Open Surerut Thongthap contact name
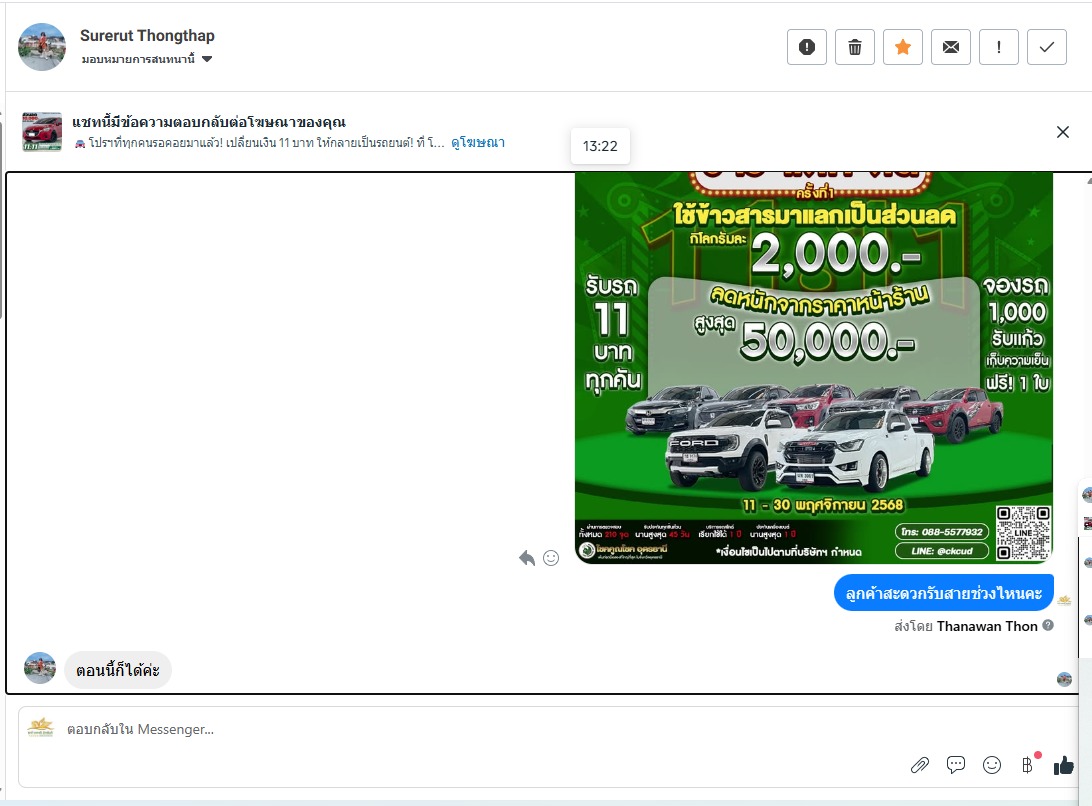This screenshot has width=1092, height=806. click(x=147, y=36)
